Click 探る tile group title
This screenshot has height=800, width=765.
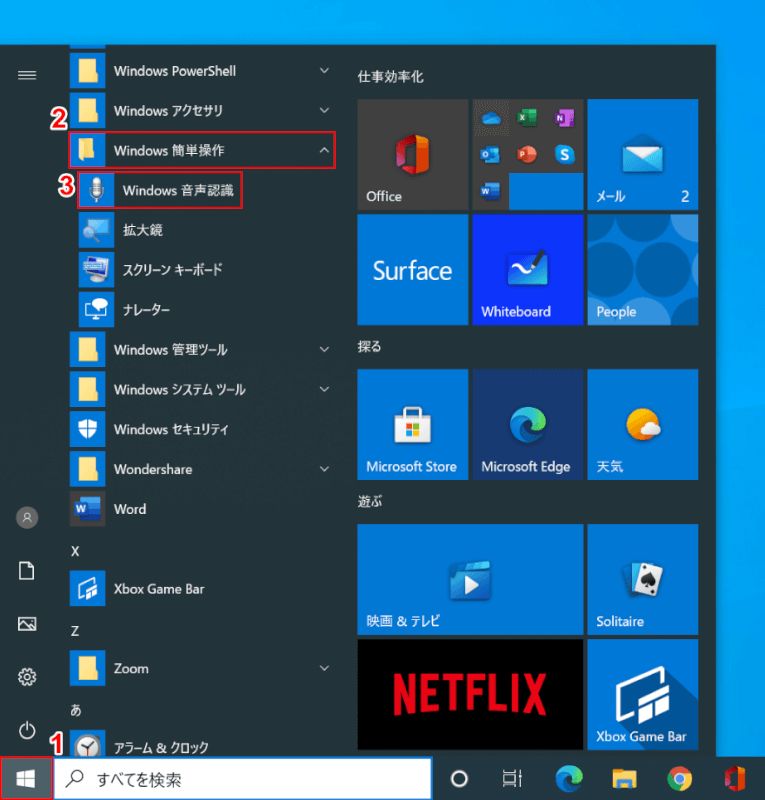[x=369, y=347]
